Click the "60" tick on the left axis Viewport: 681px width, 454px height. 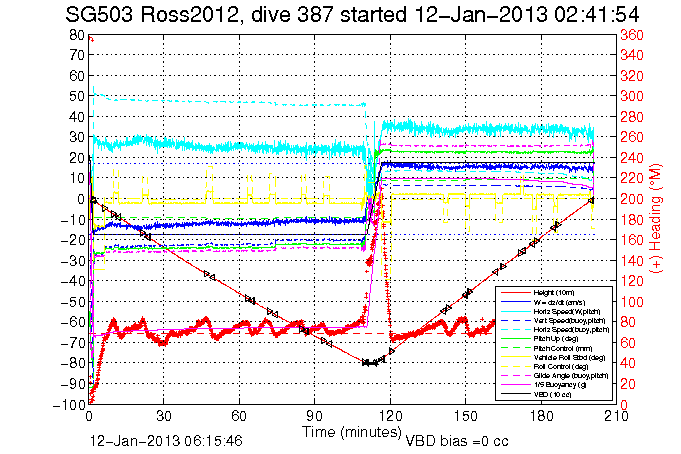point(76,76)
